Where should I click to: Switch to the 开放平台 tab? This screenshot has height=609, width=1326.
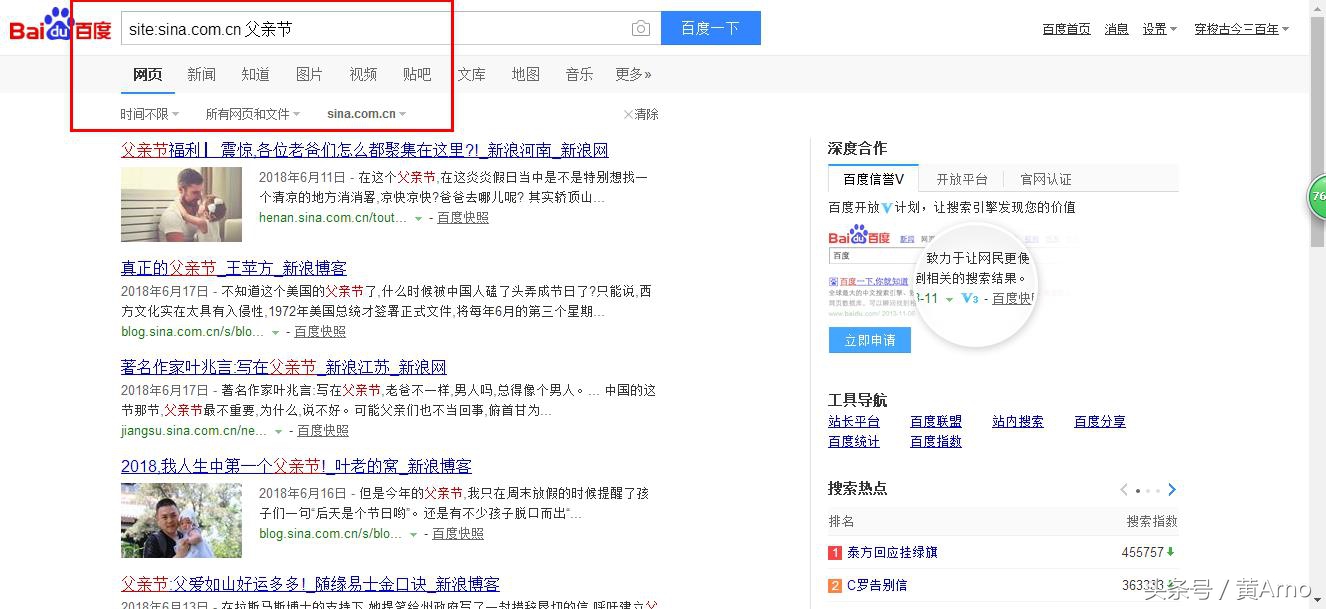click(x=962, y=179)
